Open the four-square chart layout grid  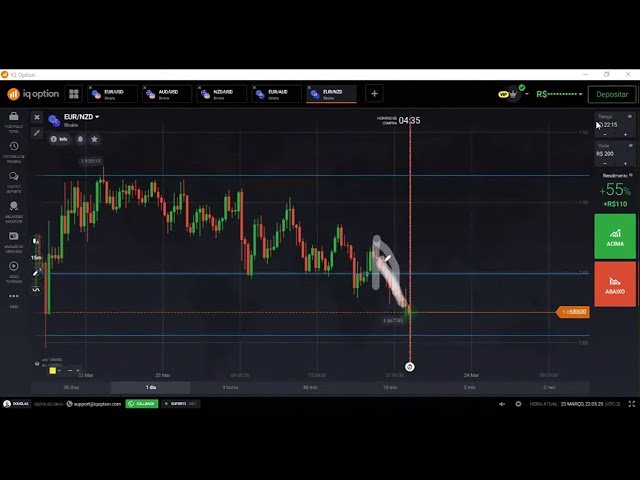pos(74,94)
